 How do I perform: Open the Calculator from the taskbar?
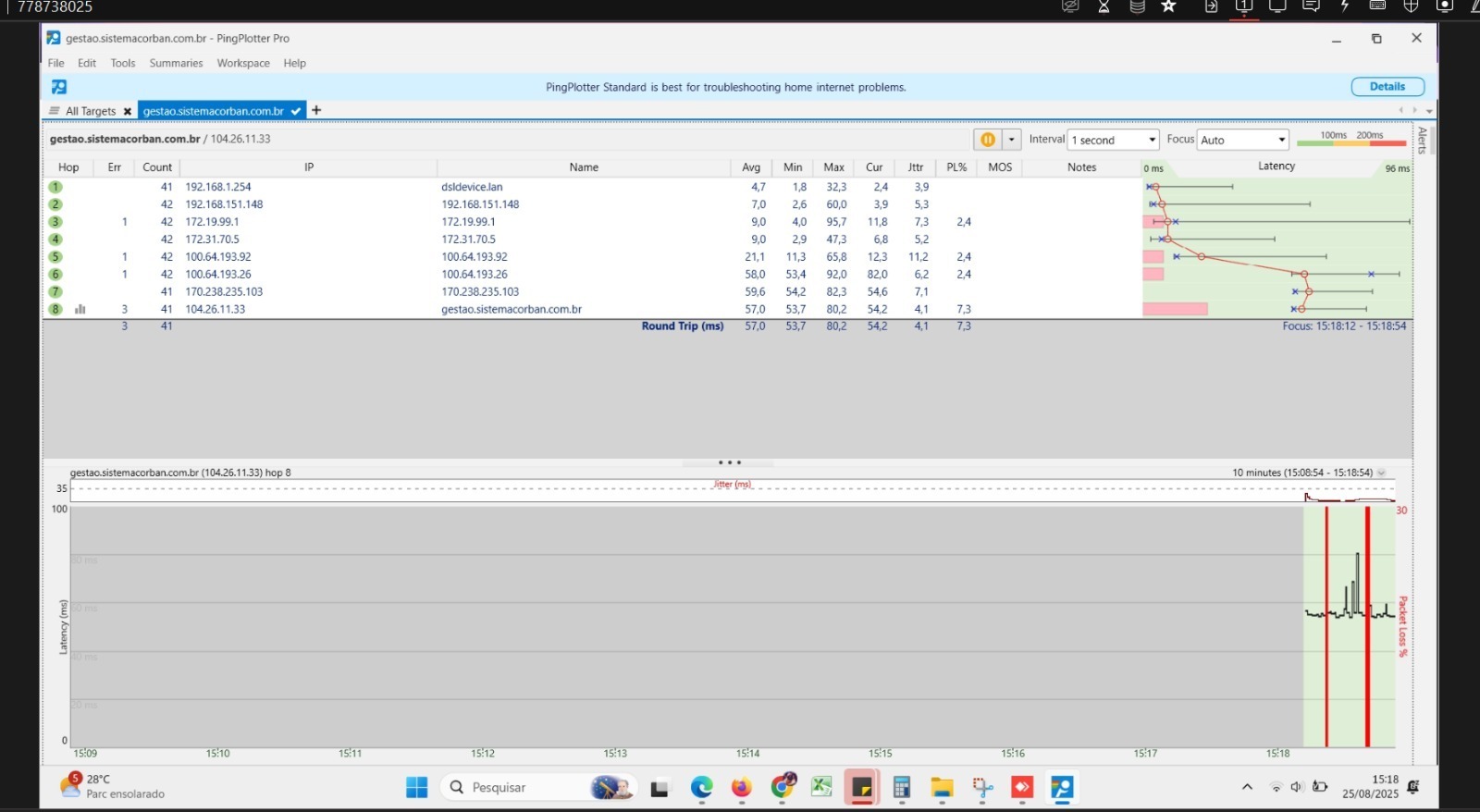(x=902, y=787)
